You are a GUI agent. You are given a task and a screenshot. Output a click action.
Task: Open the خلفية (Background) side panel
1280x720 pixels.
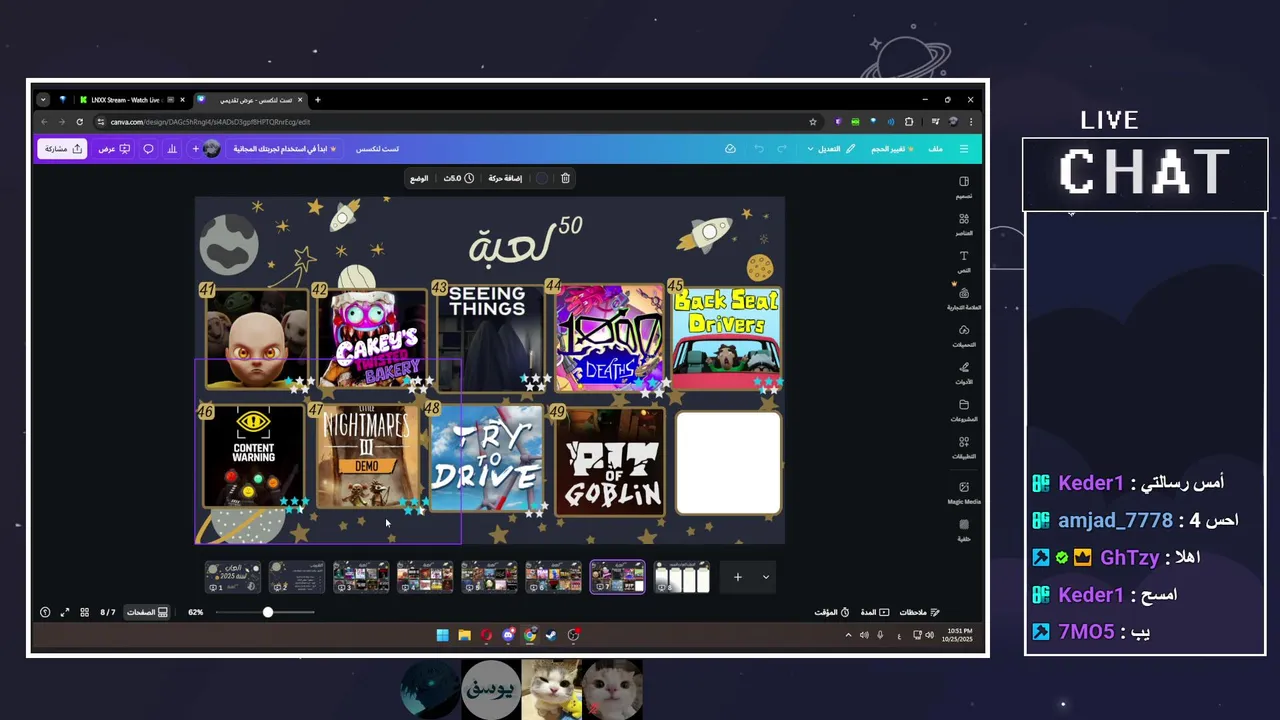[964, 529]
